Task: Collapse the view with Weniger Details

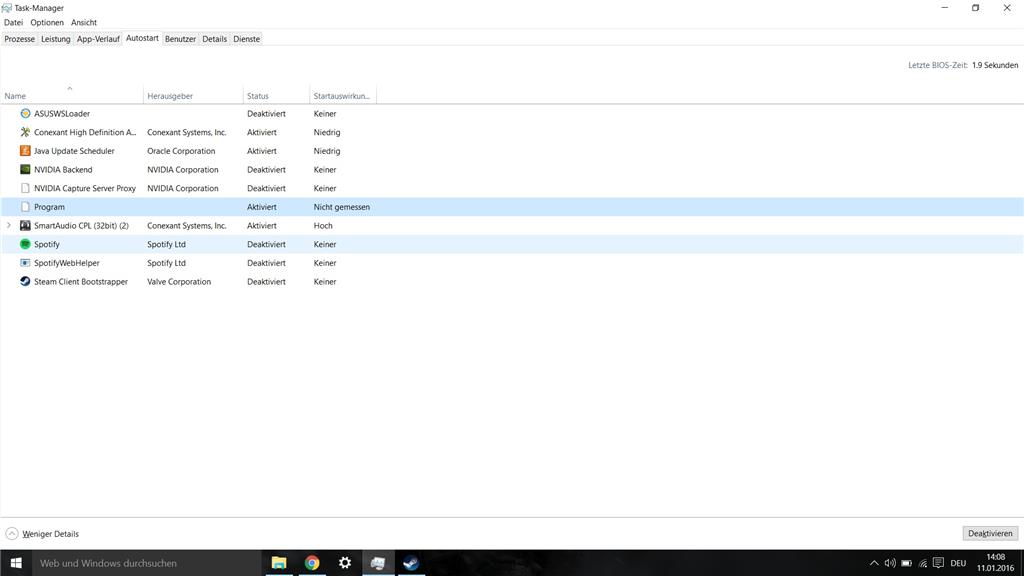Action: pyautogui.click(x=42, y=534)
